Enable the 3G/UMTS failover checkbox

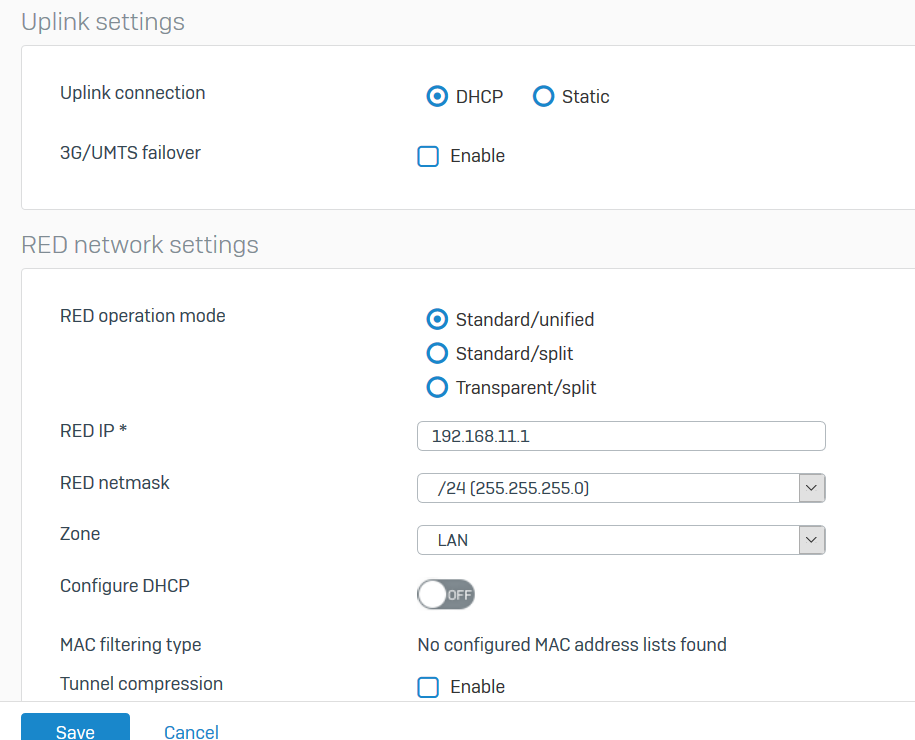click(428, 156)
